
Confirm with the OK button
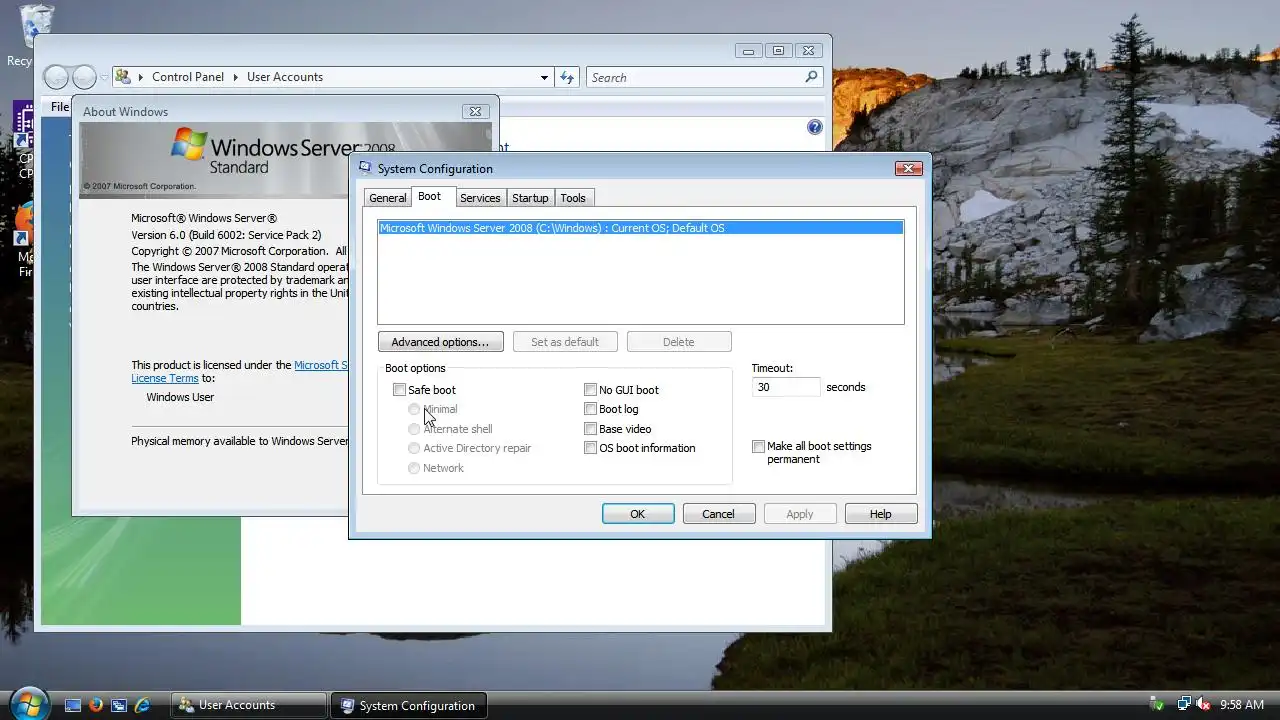coord(638,514)
